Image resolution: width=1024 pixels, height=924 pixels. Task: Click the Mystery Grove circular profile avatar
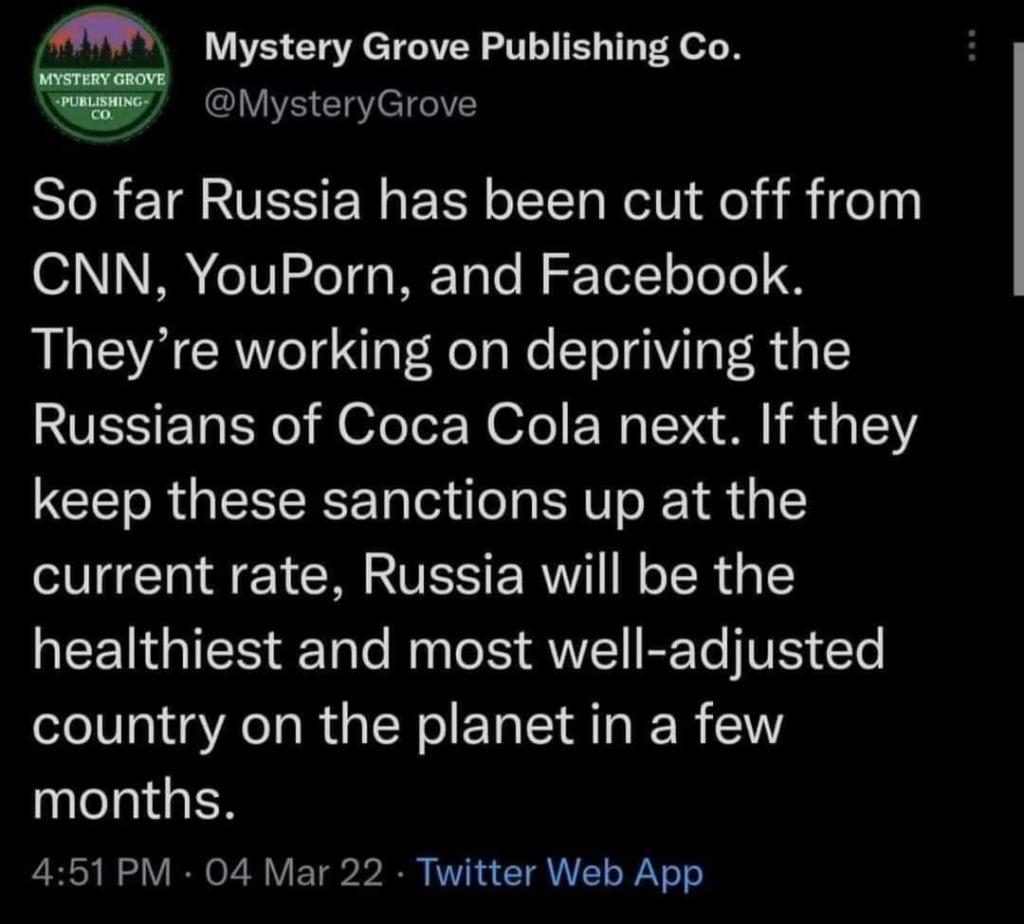tap(103, 74)
